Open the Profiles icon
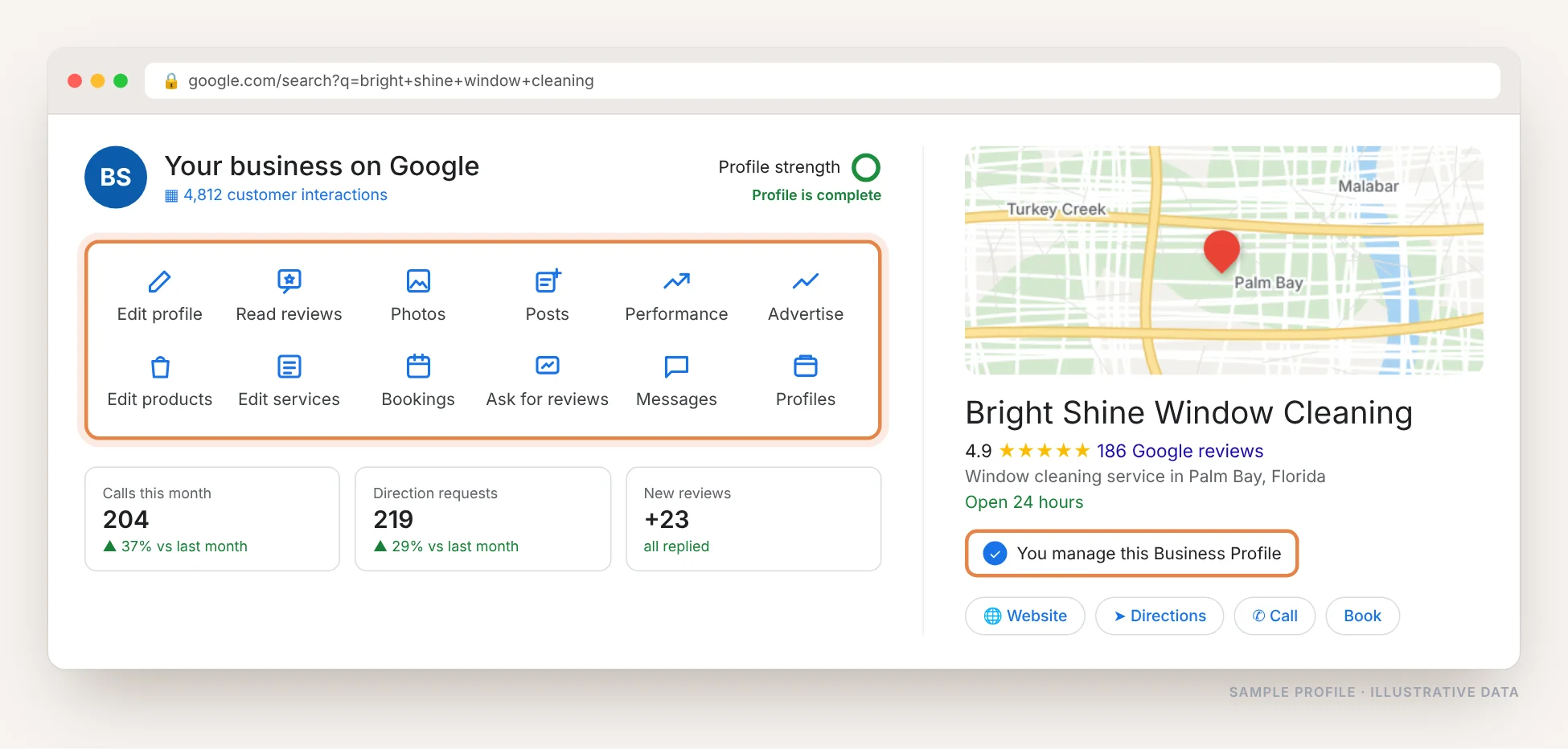This screenshot has height=749, width=1568. click(x=806, y=366)
